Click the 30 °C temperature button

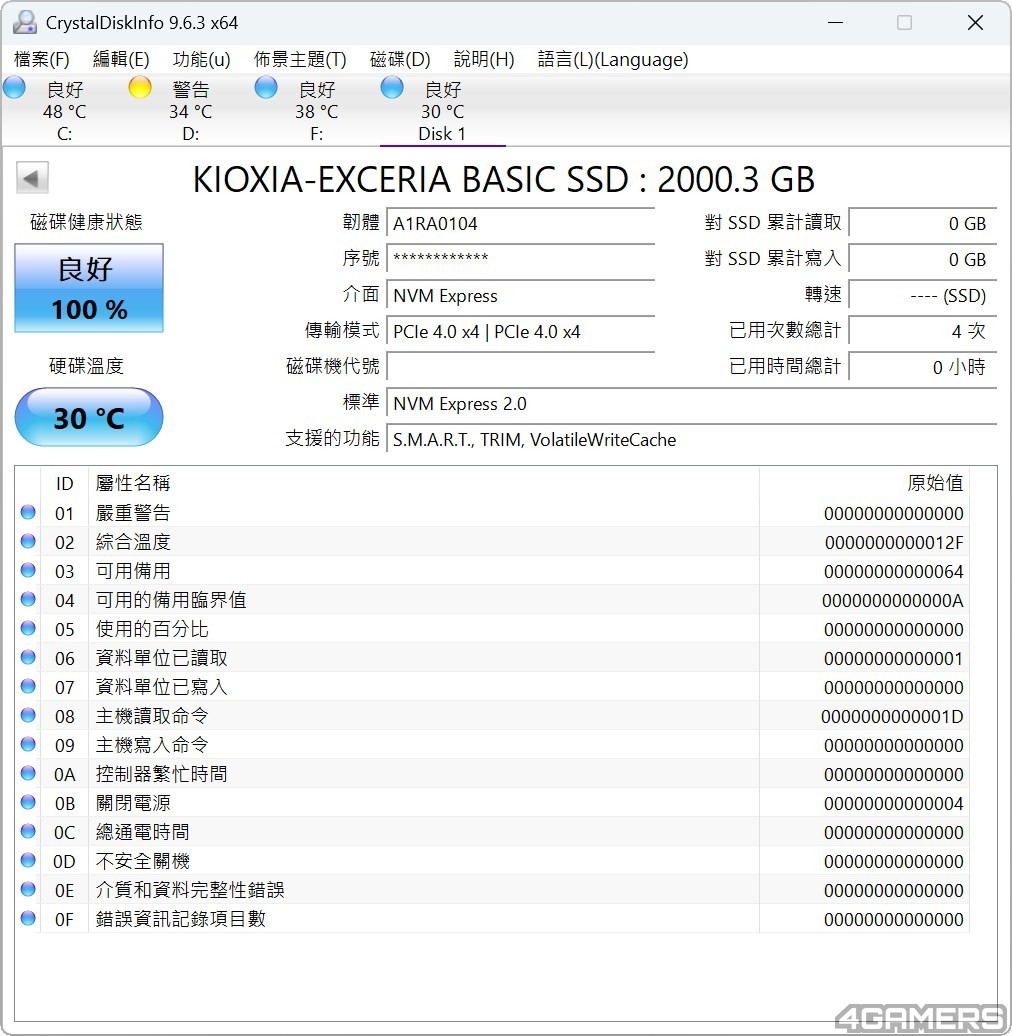point(89,417)
